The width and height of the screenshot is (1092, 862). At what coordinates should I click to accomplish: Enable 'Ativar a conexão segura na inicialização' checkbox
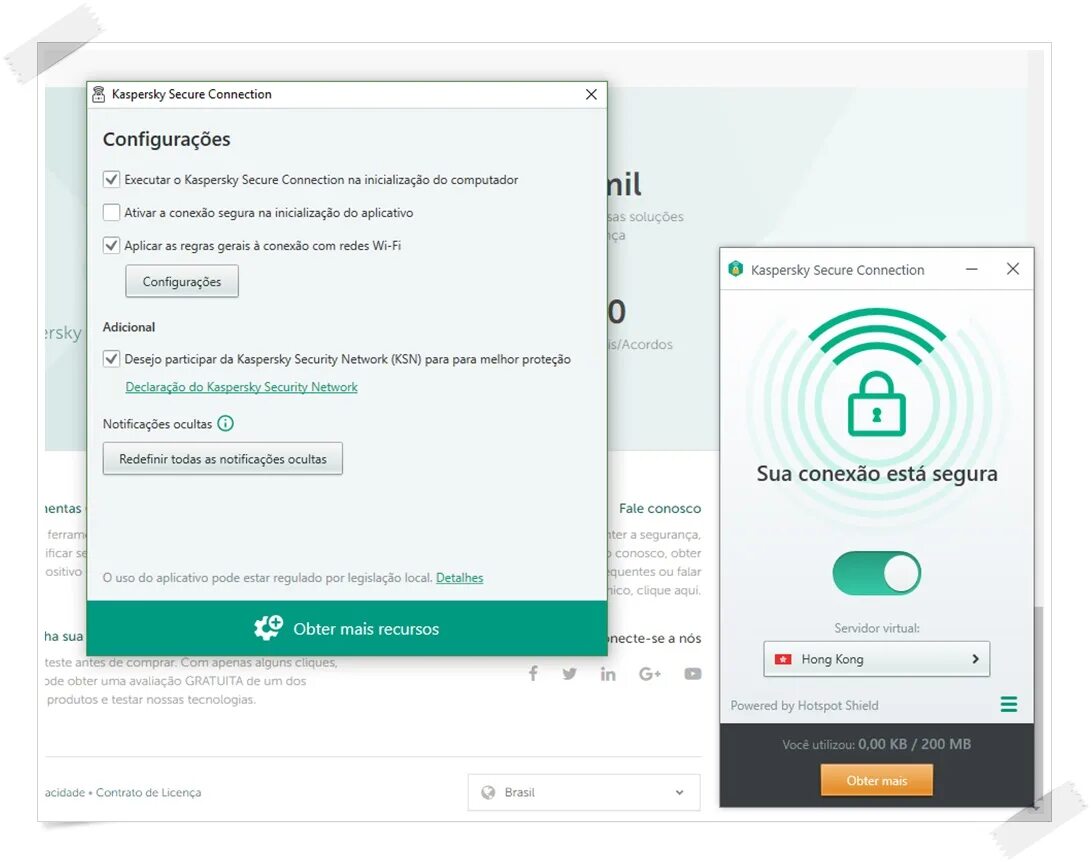pos(111,212)
